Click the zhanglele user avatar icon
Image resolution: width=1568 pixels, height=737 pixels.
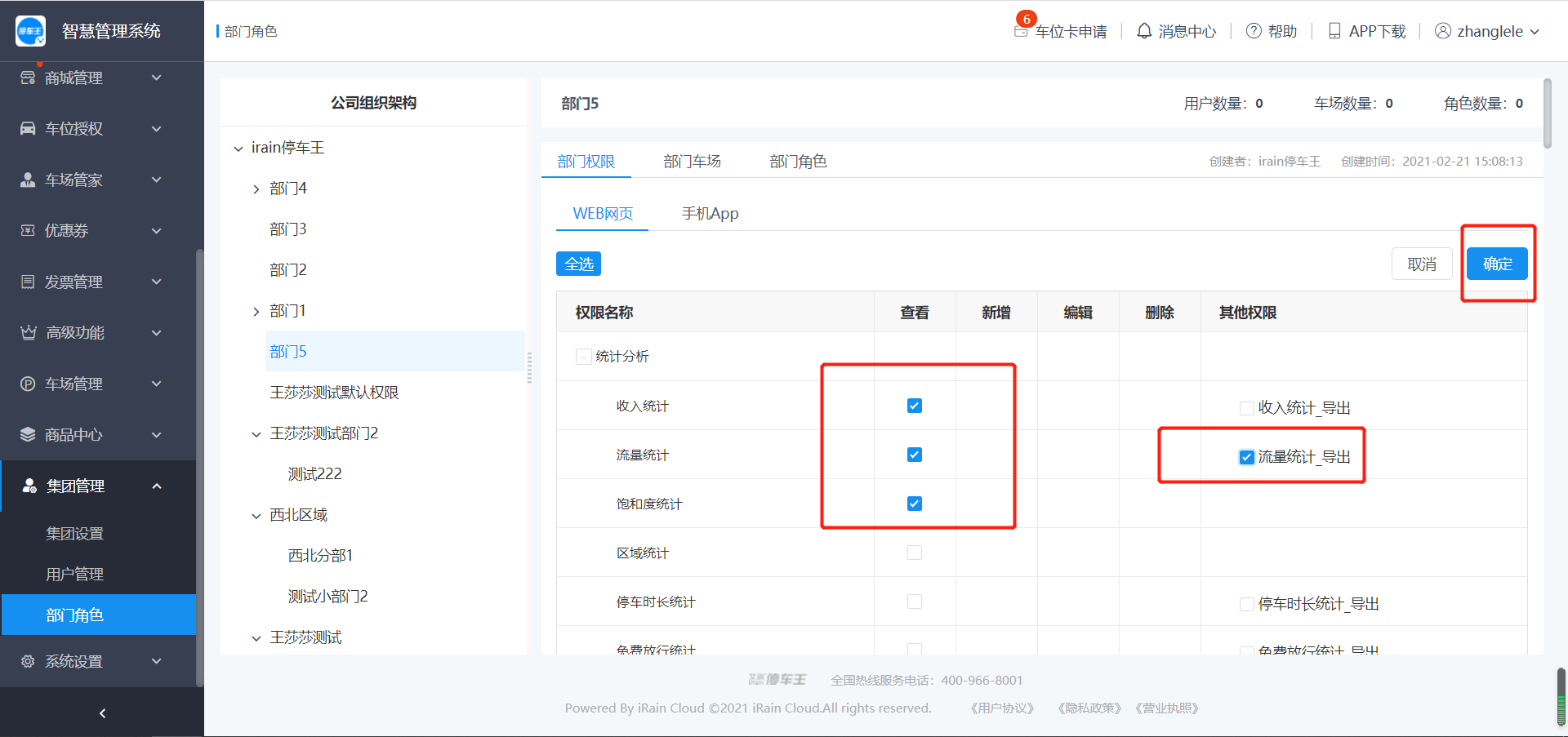pos(1443,31)
